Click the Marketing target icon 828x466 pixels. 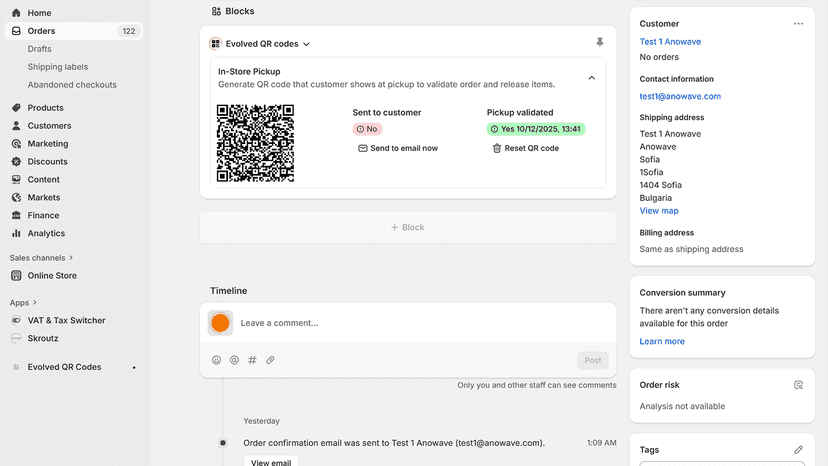pyautogui.click(x=16, y=144)
